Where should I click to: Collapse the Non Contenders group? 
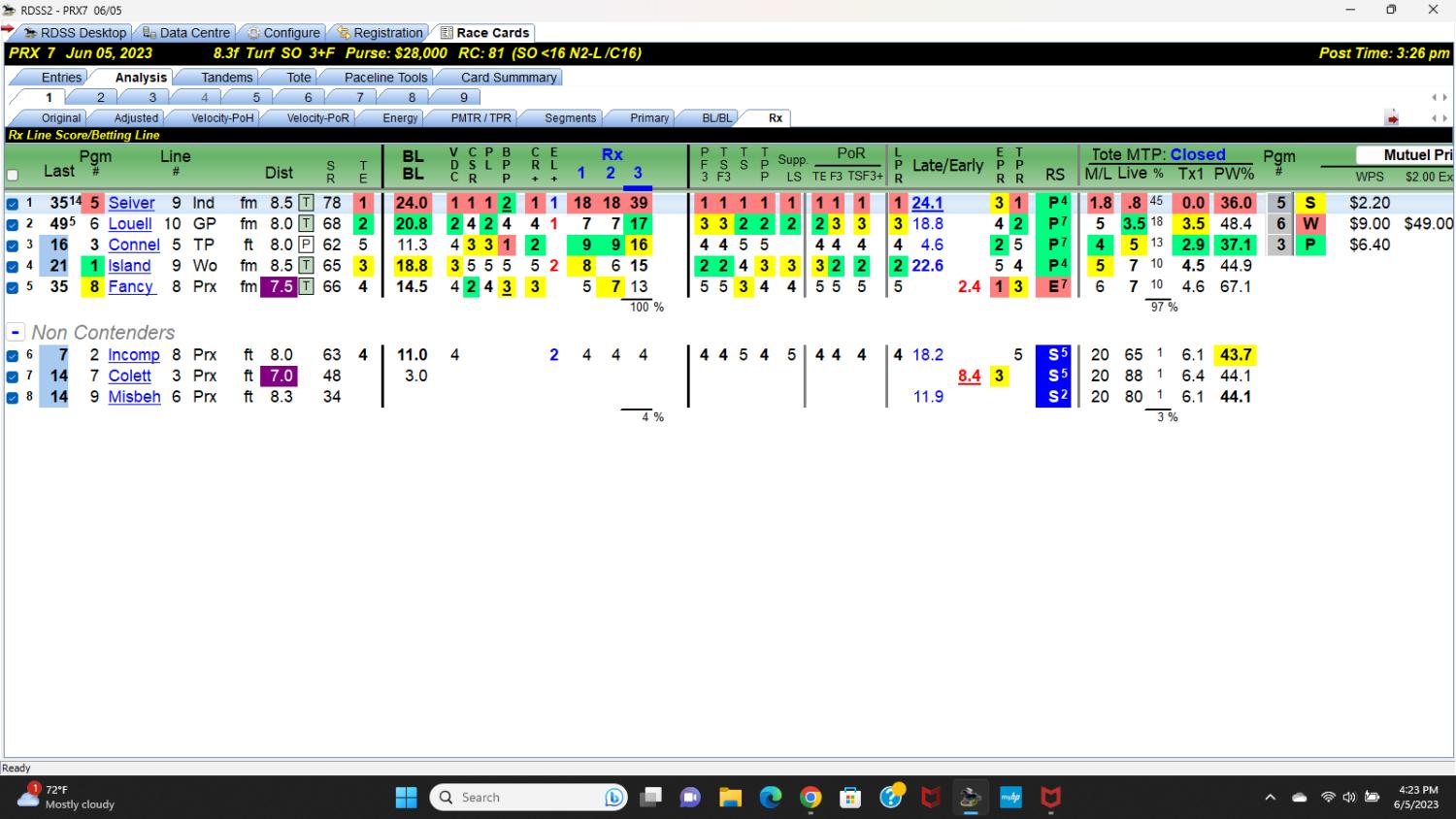16,332
